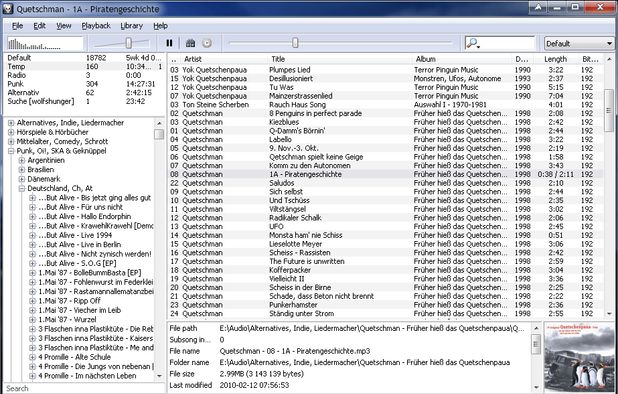Expand Mittelalter, Comedy, Schrott node

(x=11, y=141)
